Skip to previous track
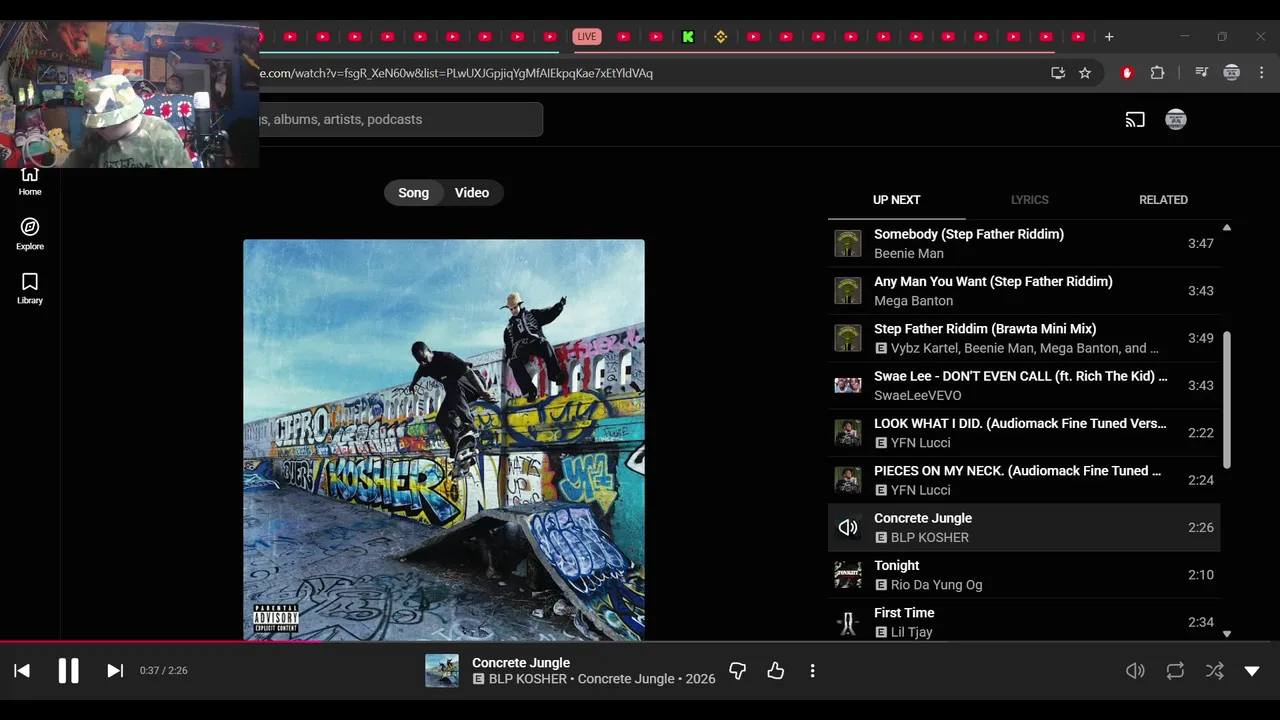 22,671
